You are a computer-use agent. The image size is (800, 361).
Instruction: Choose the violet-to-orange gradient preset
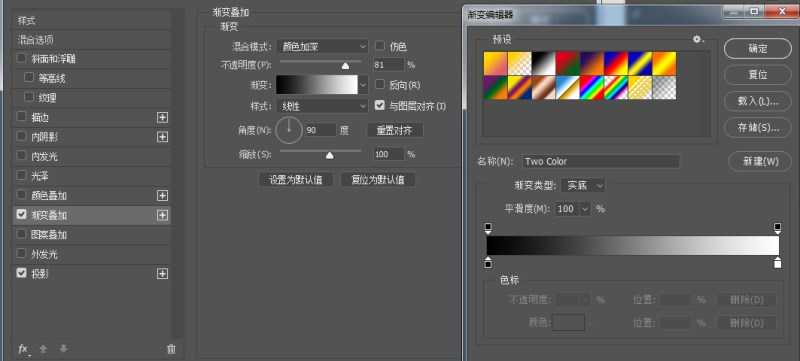click(592, 63)
